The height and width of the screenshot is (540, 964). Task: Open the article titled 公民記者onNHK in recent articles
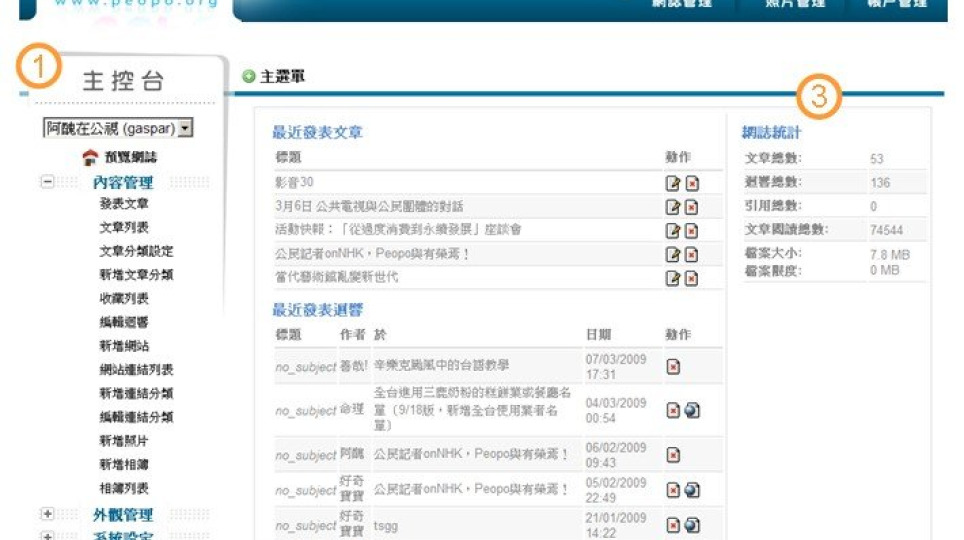(x=372, y=254)
